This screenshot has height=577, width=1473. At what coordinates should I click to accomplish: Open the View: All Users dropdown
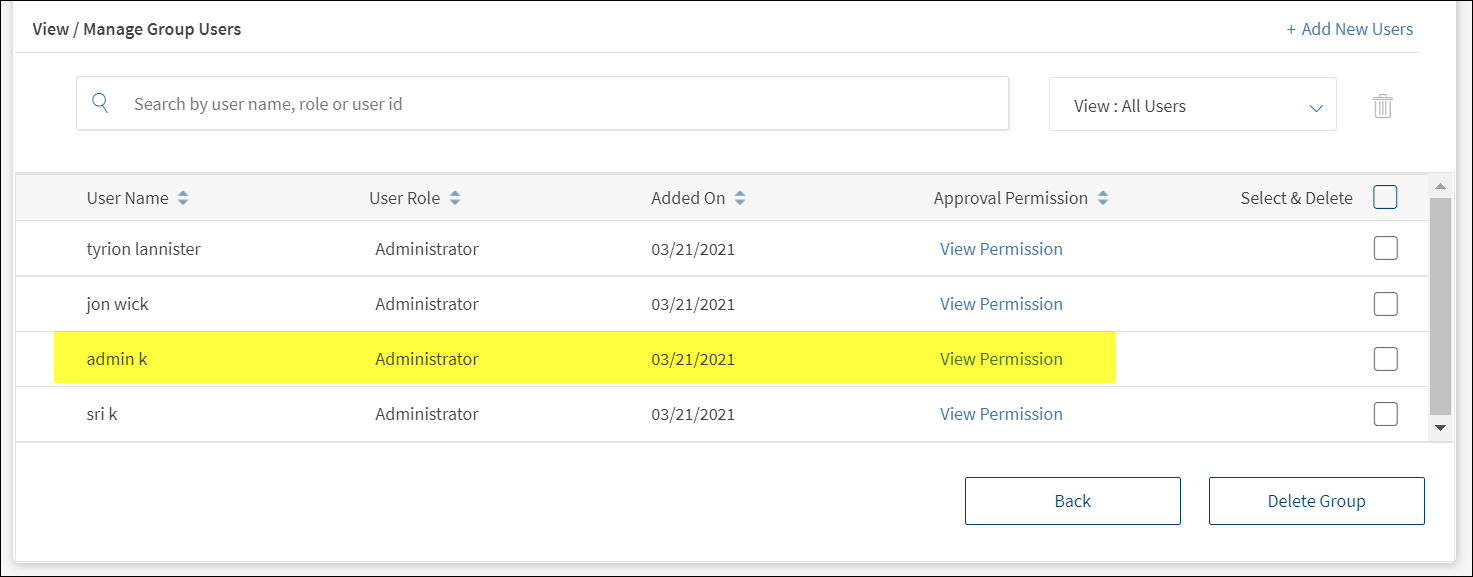coord(1192,105)
